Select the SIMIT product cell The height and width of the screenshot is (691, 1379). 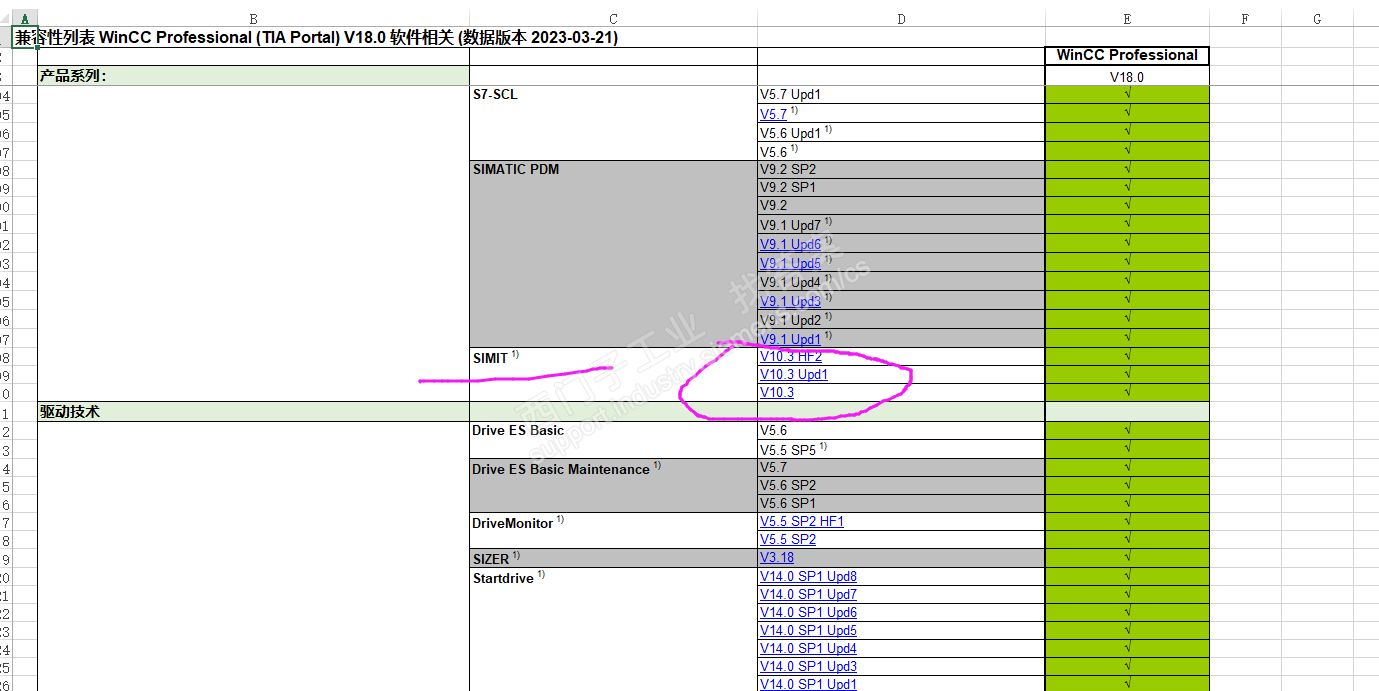613,374
